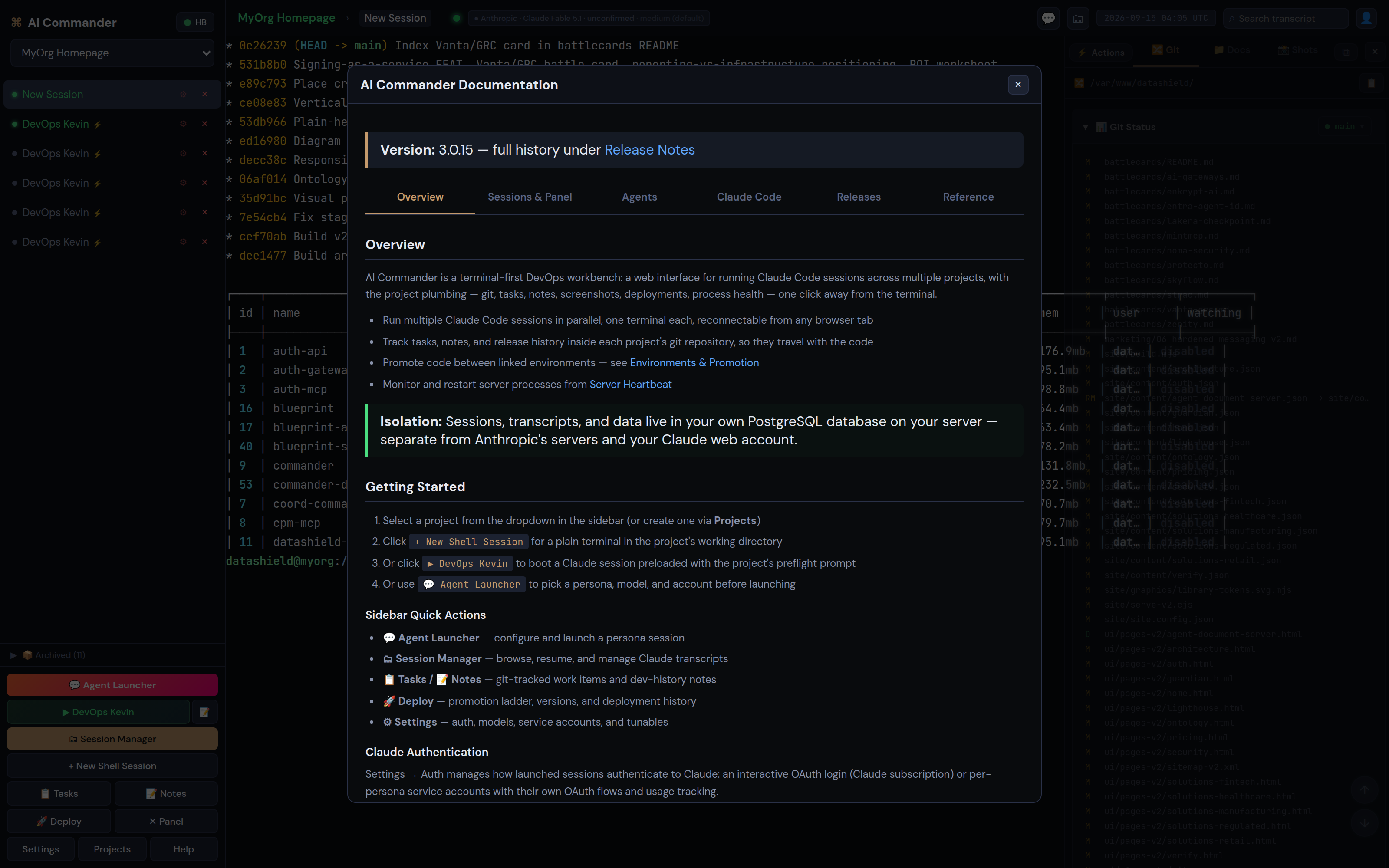1389x868 pixels.
Task: Switch to the Overview documentation tab
Action: coord(420,197)
